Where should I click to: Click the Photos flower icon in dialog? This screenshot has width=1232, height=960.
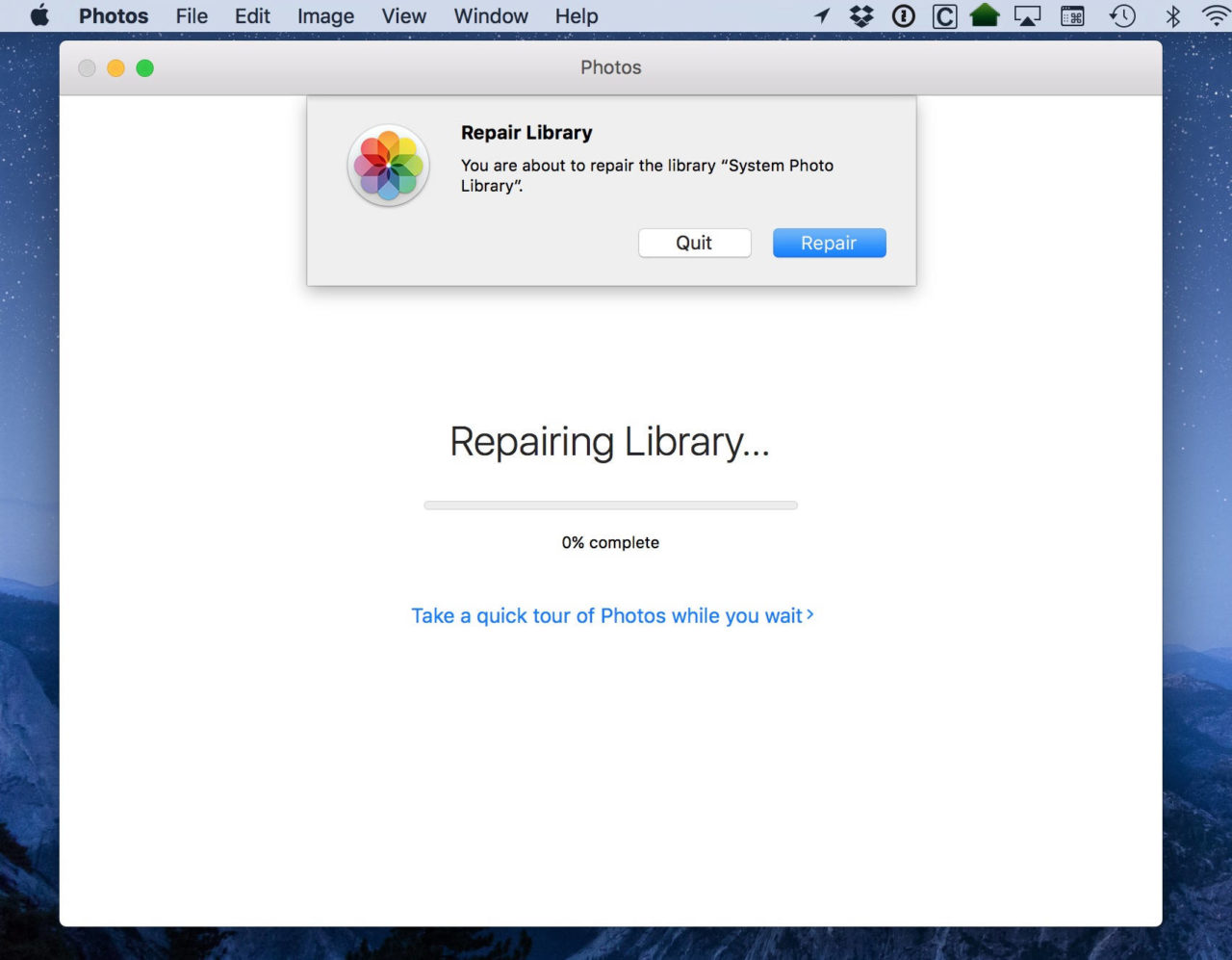coord(388,165)
